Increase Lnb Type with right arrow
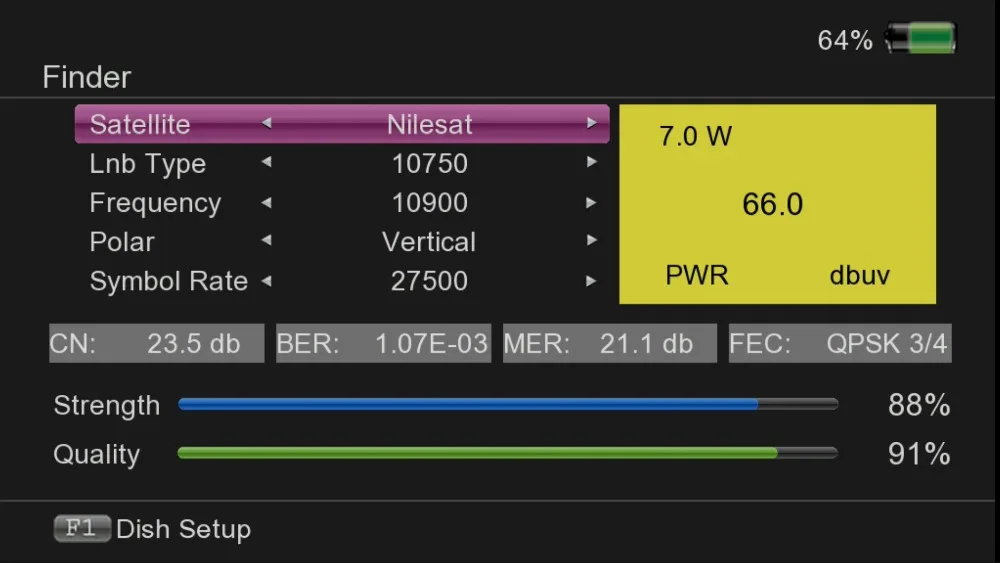This screenshot has height=563, width=1000. 591,163
